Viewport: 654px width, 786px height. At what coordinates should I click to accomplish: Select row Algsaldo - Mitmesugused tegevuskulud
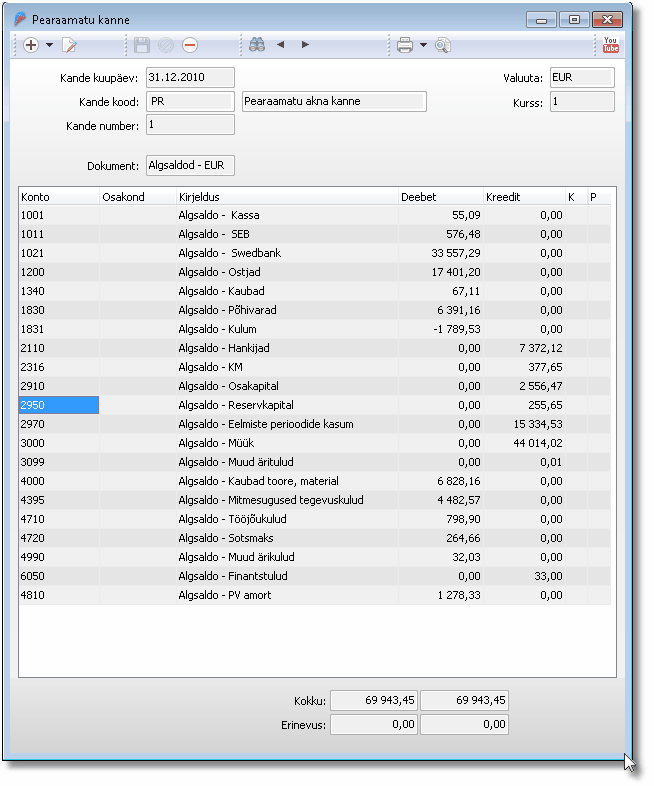coord(315,500)
